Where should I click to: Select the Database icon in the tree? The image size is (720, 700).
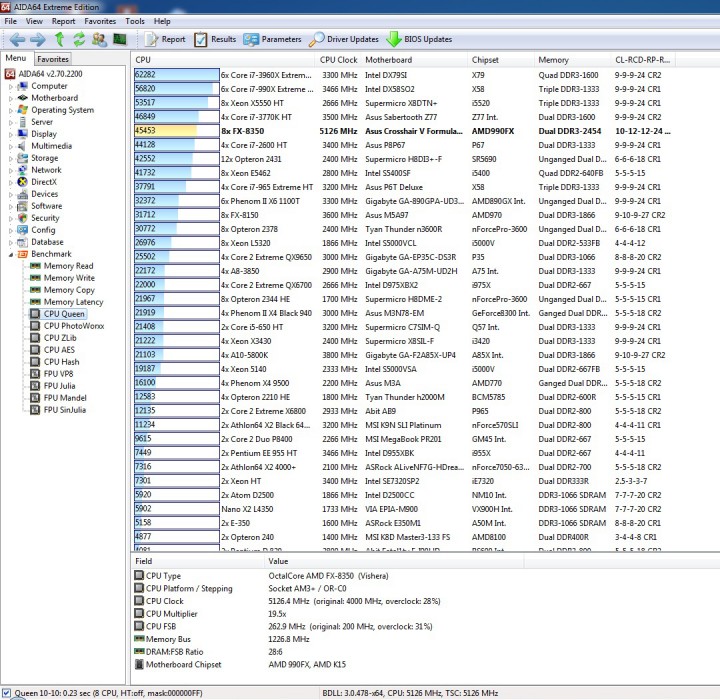(x=22, y=242)
